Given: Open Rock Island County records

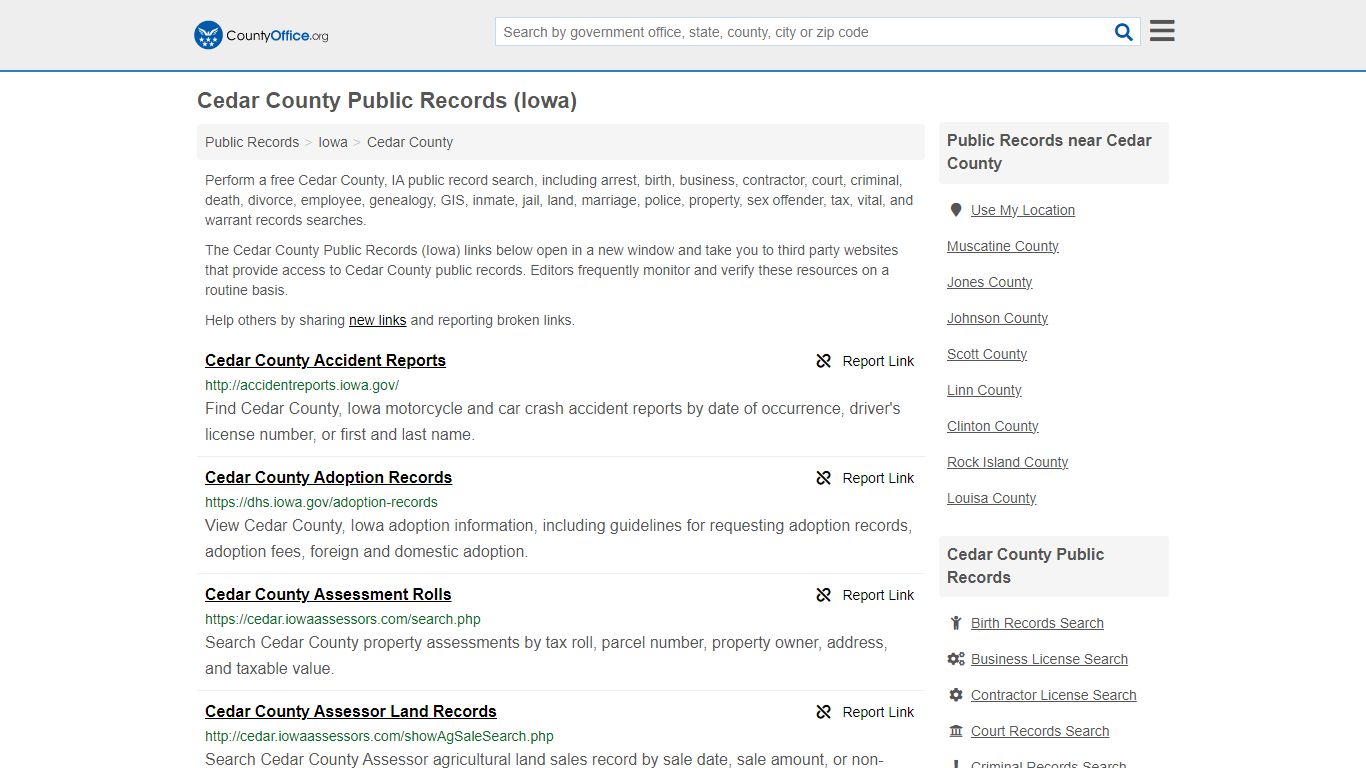Looking at the screenshot, I should click(1008, 462).
